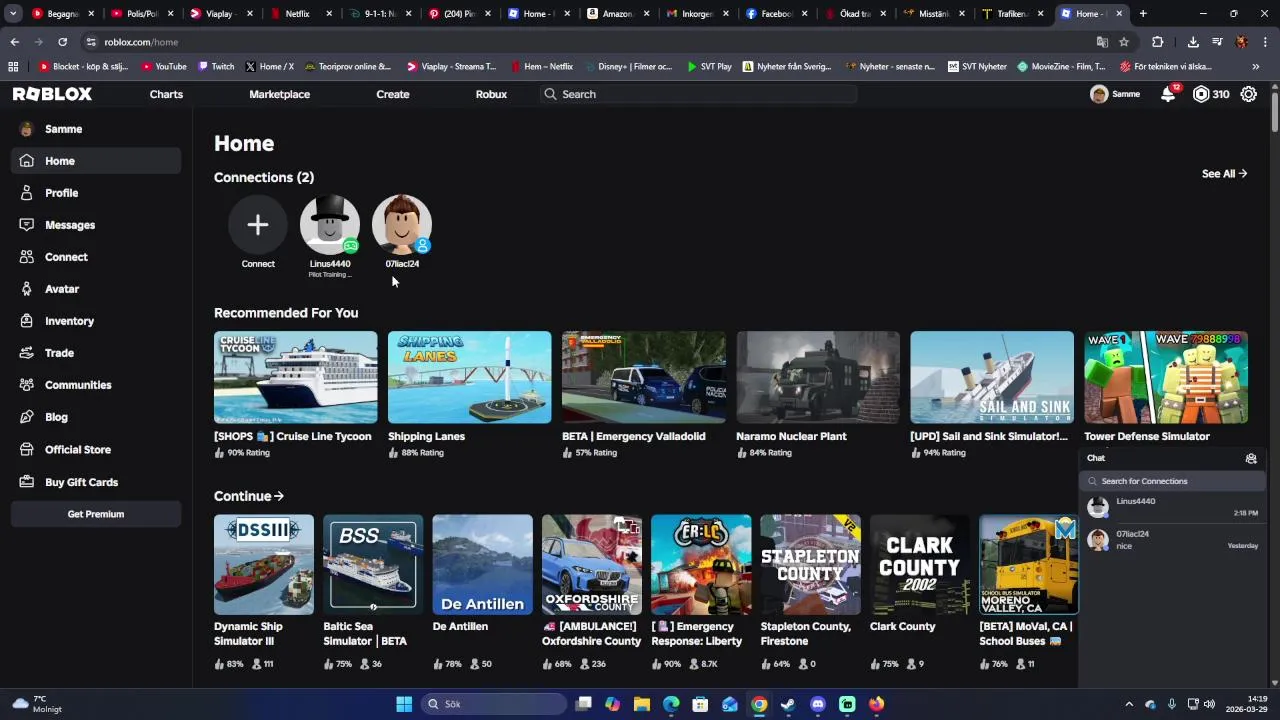Open browser extensions puzzle icon

tap(1158, 42)
